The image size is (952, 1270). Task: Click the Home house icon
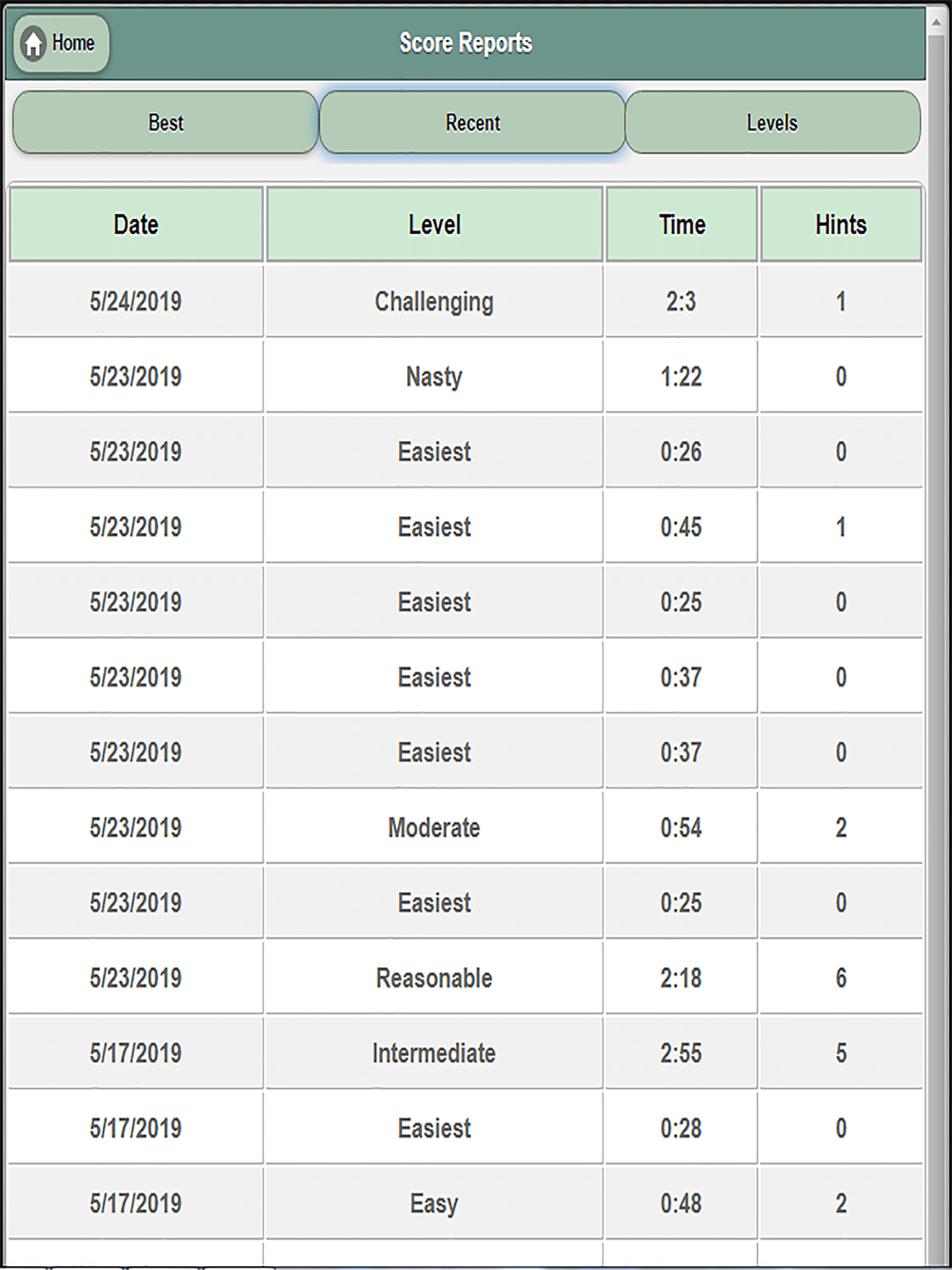(33, 43)
